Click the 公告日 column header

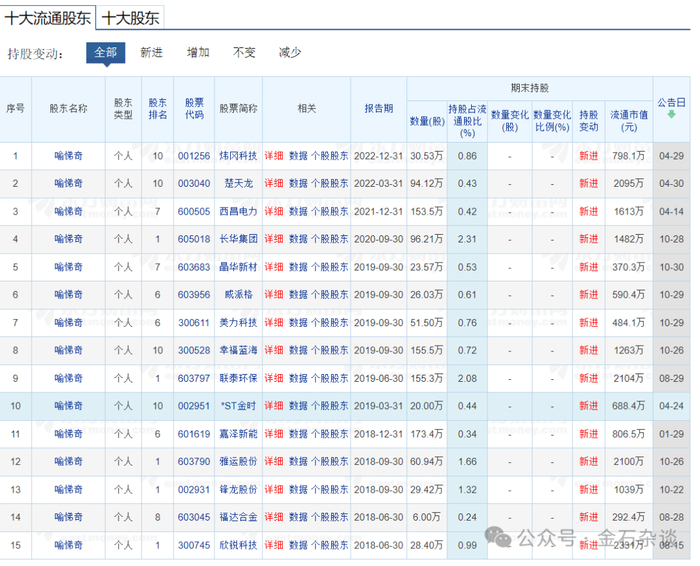tap(671, 102)
